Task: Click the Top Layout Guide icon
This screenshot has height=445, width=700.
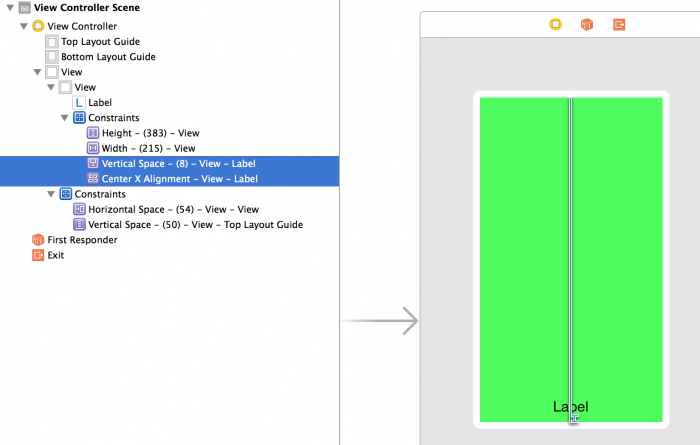Action: pos(52,42)
